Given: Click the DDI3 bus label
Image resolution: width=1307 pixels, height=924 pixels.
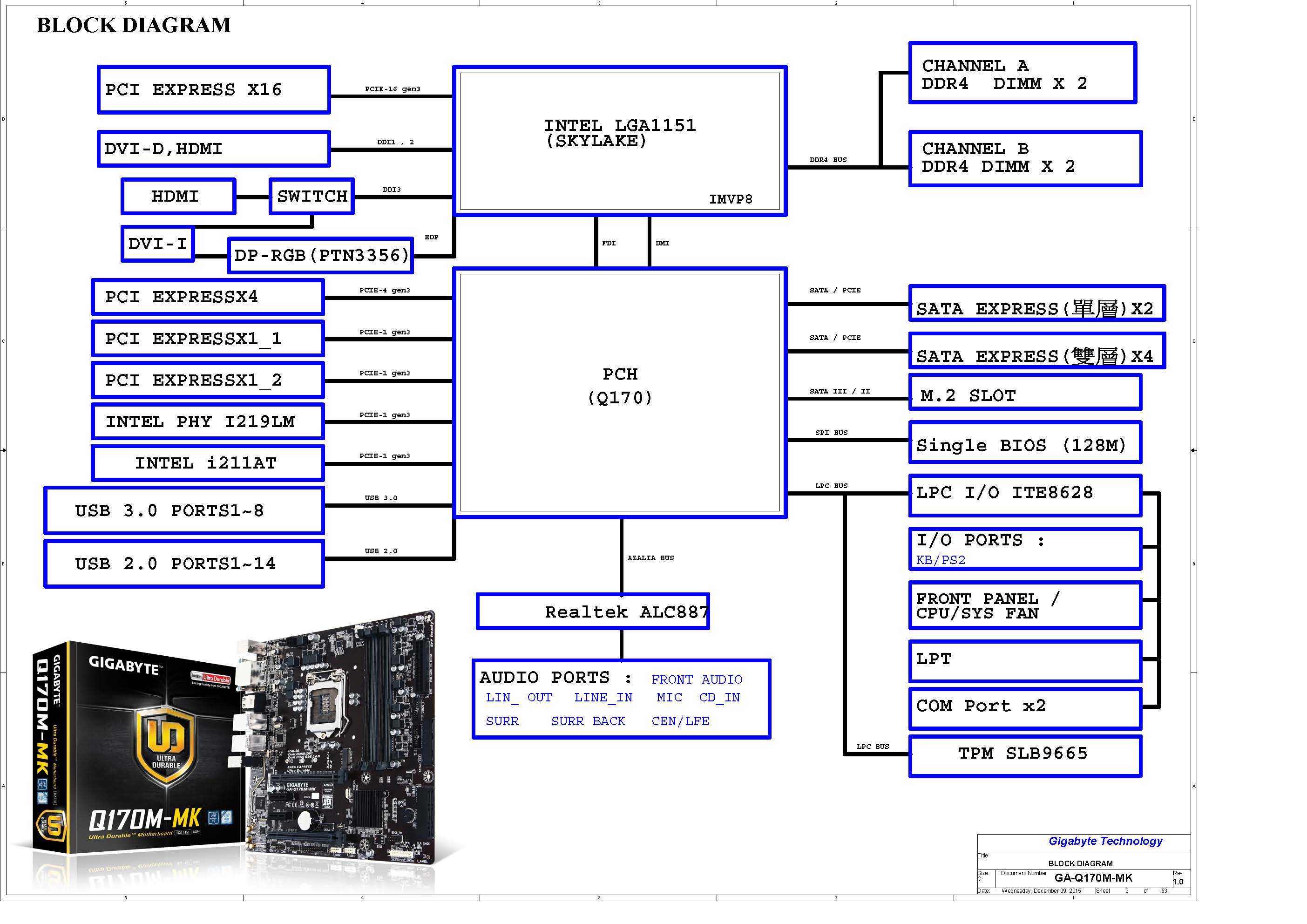Looking at the screenshot, I should tap(392, 190).
